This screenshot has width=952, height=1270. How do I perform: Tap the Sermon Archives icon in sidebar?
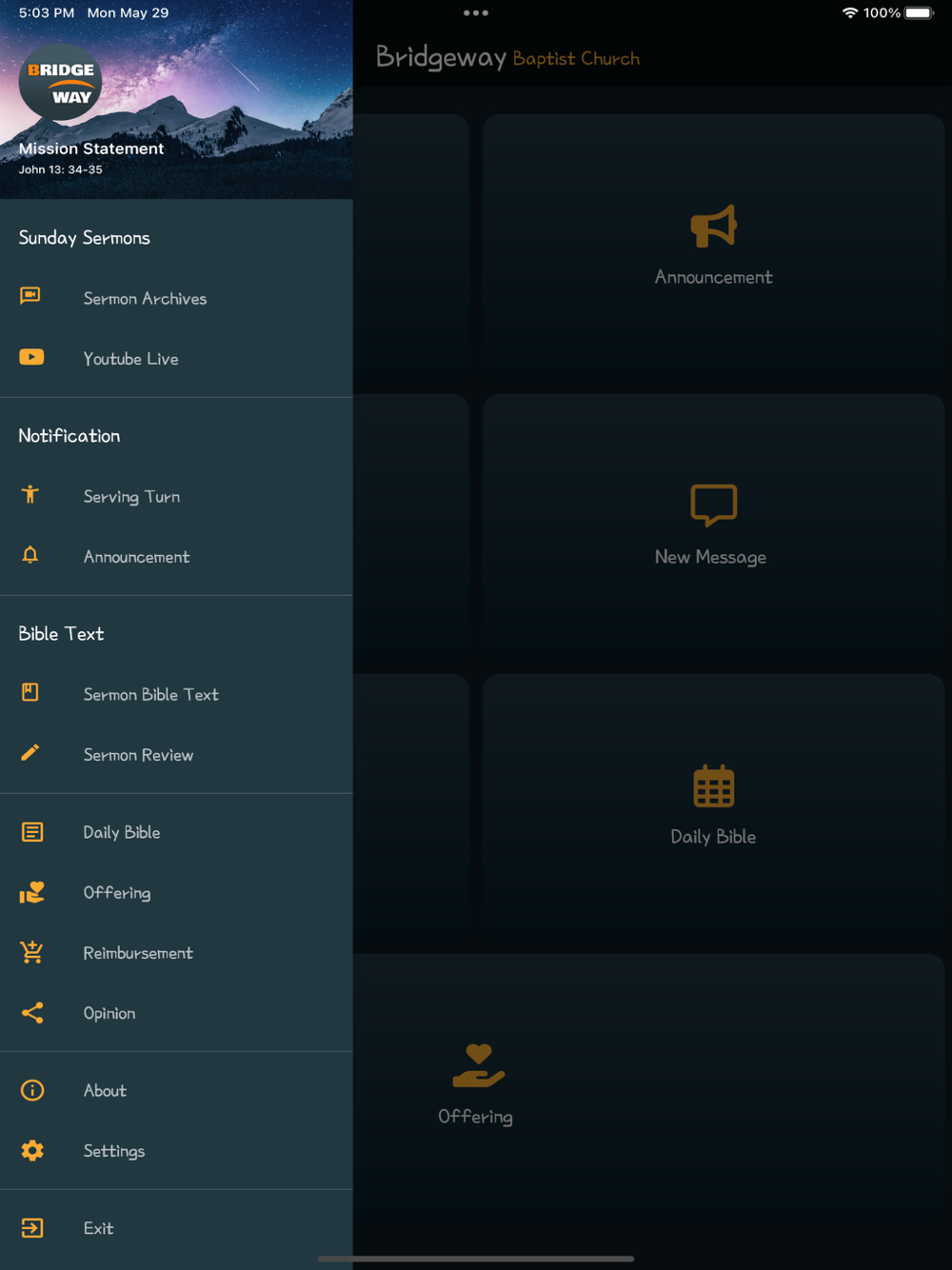30,296
